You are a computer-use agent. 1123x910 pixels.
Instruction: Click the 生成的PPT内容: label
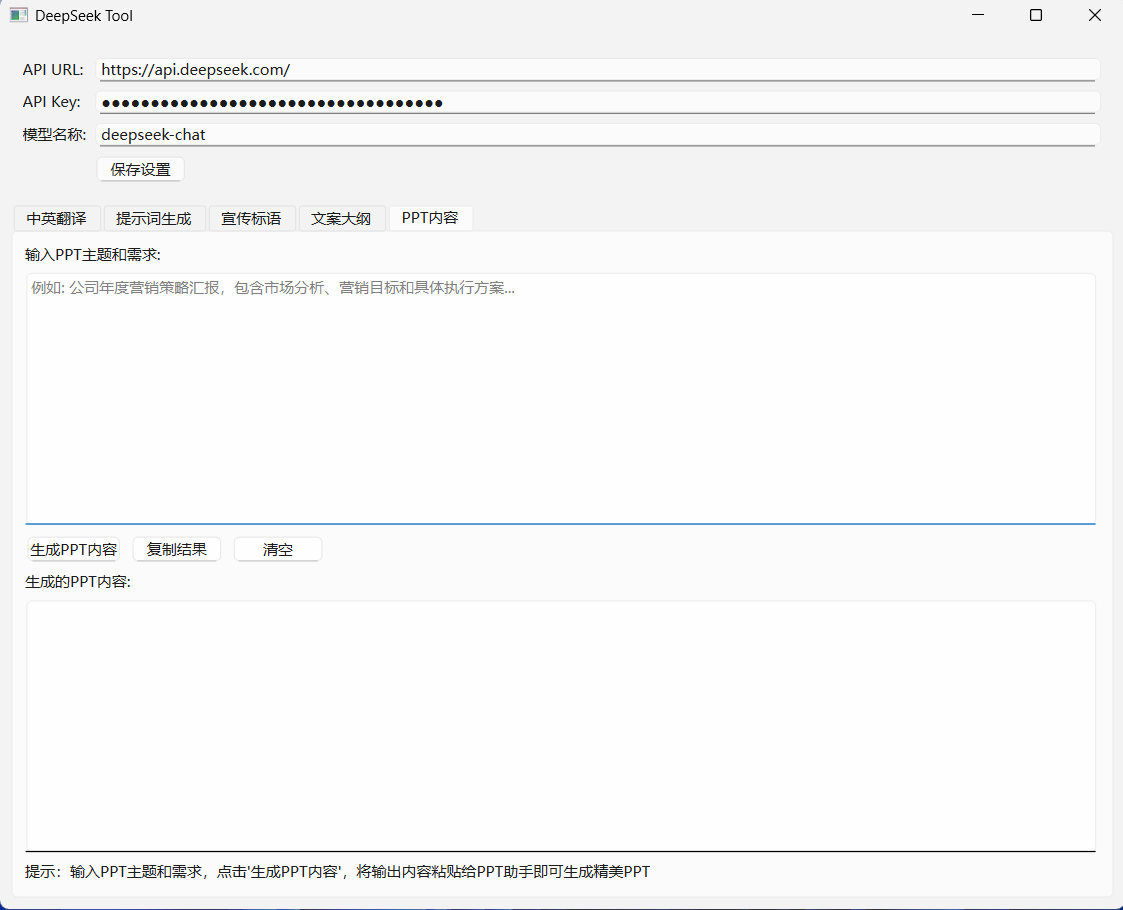click(78, 582)
